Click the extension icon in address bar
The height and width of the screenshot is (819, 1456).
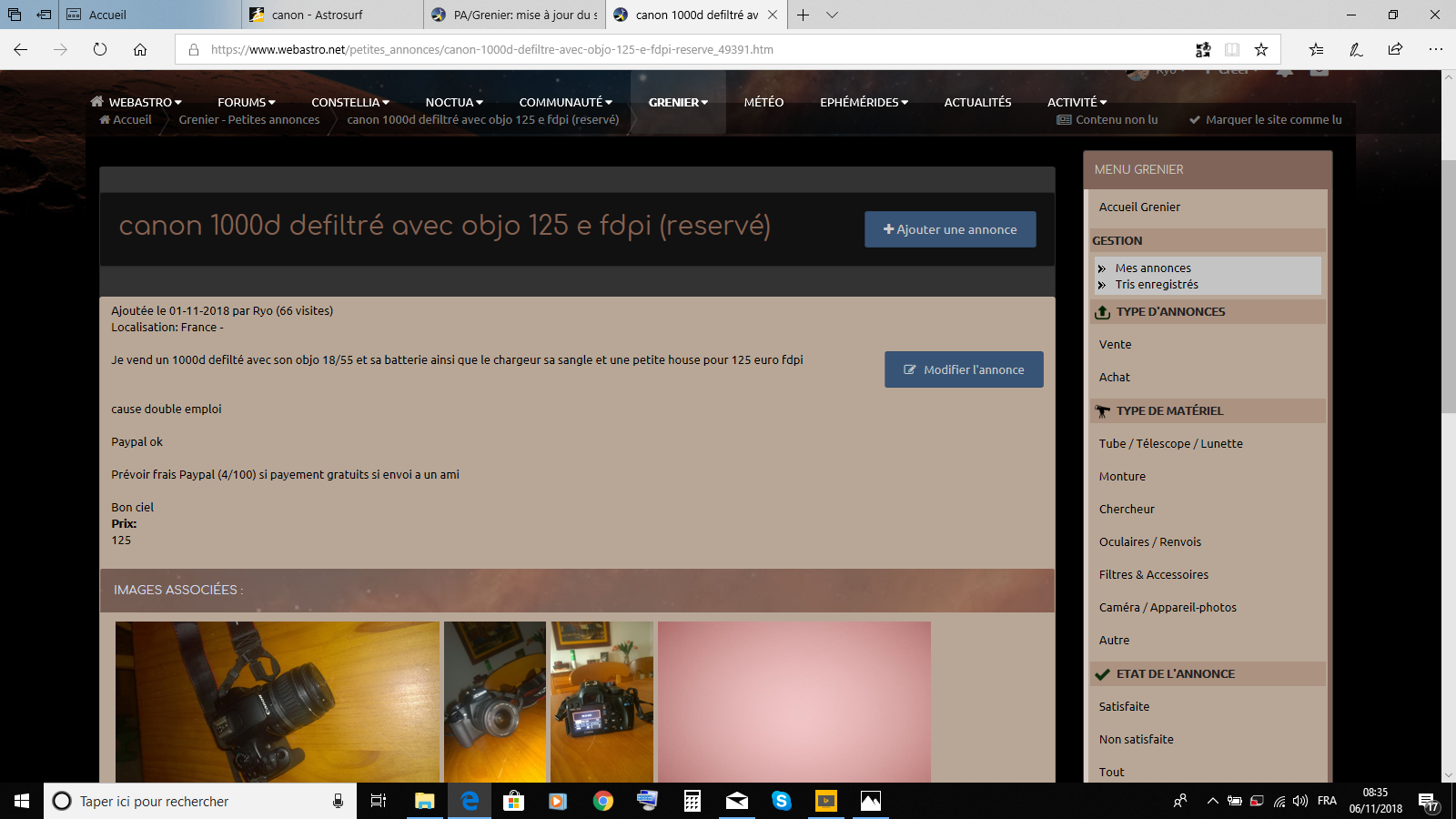coord(1203,50)
